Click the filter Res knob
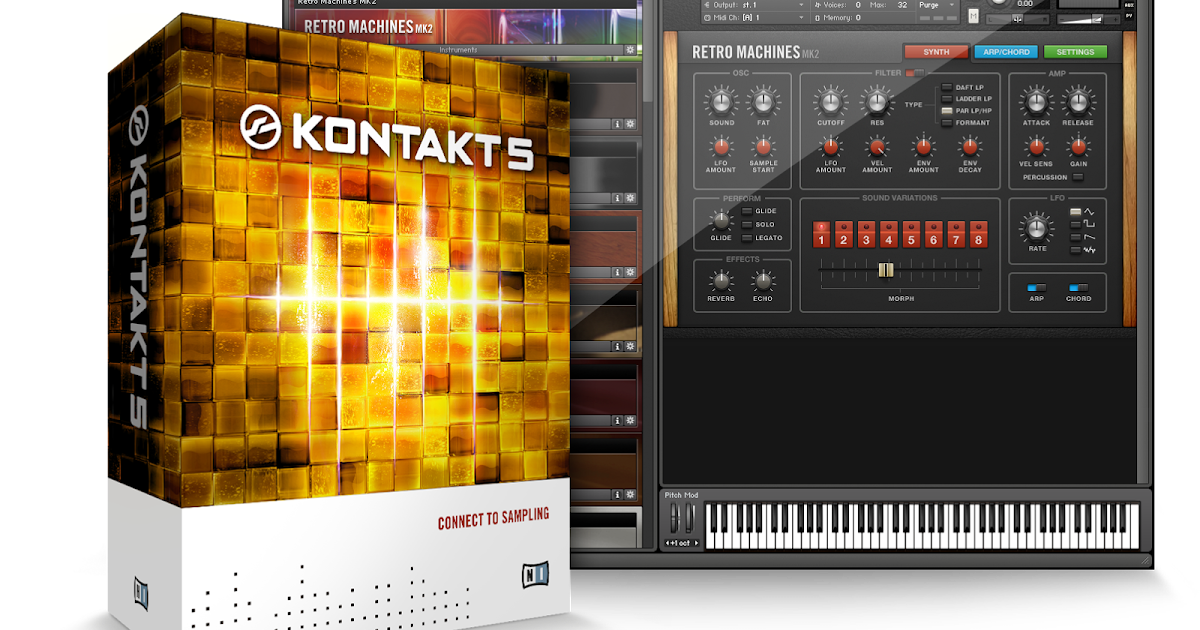Screen dimensions: 1200x630 [x=877, y=101]
